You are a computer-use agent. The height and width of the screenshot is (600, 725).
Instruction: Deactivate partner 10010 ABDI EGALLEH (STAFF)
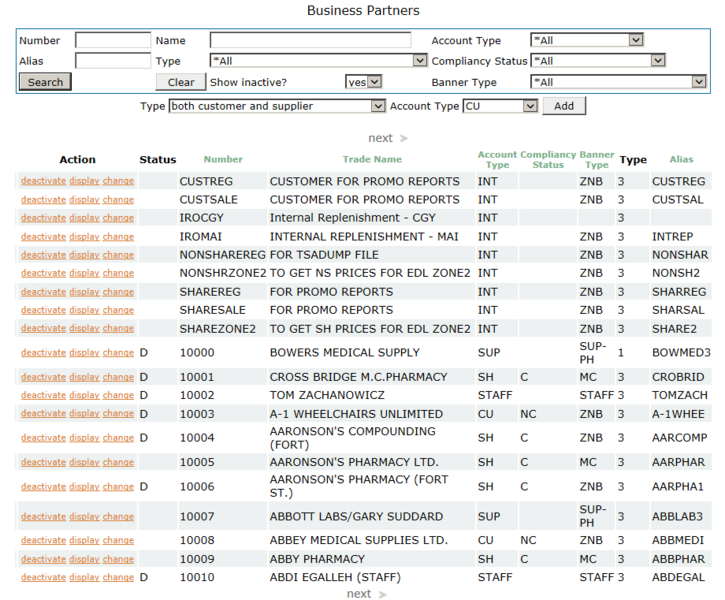point(43,577)
